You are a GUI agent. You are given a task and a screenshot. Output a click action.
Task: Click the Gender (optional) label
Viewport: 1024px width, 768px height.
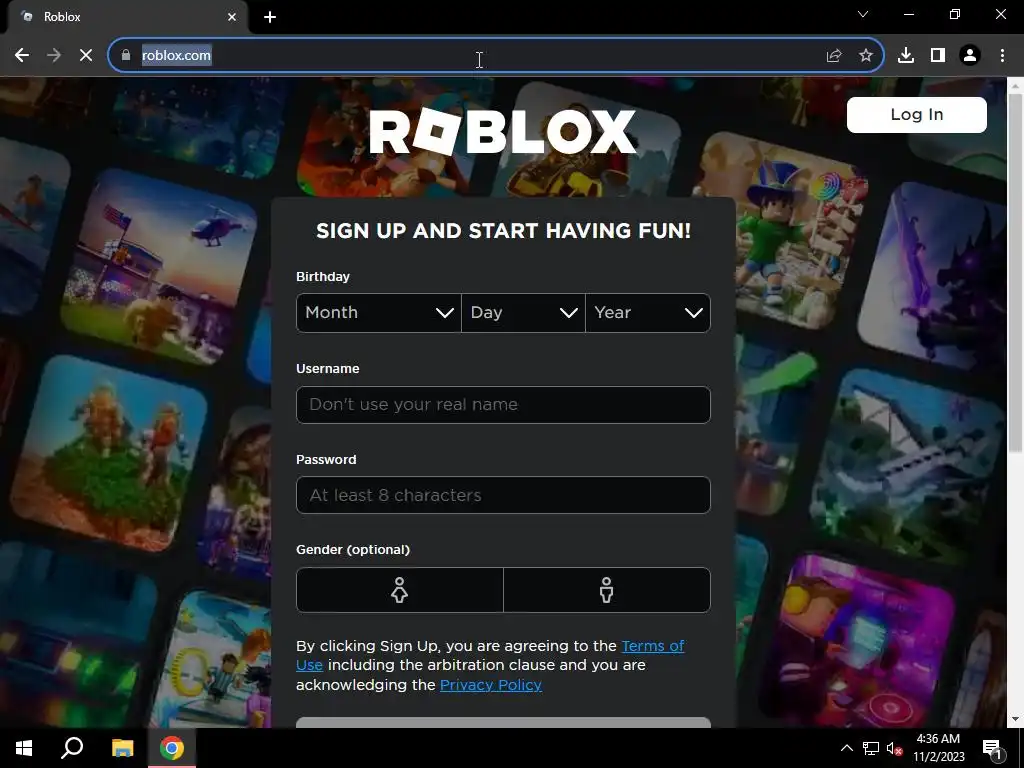(x=353, y=550)
